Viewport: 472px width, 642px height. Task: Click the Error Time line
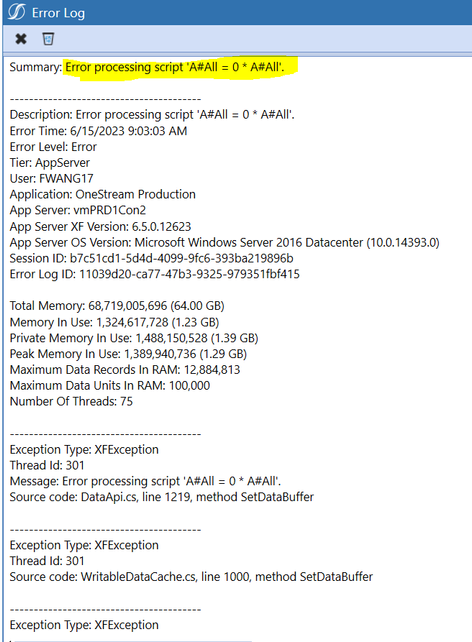(98, 131)
